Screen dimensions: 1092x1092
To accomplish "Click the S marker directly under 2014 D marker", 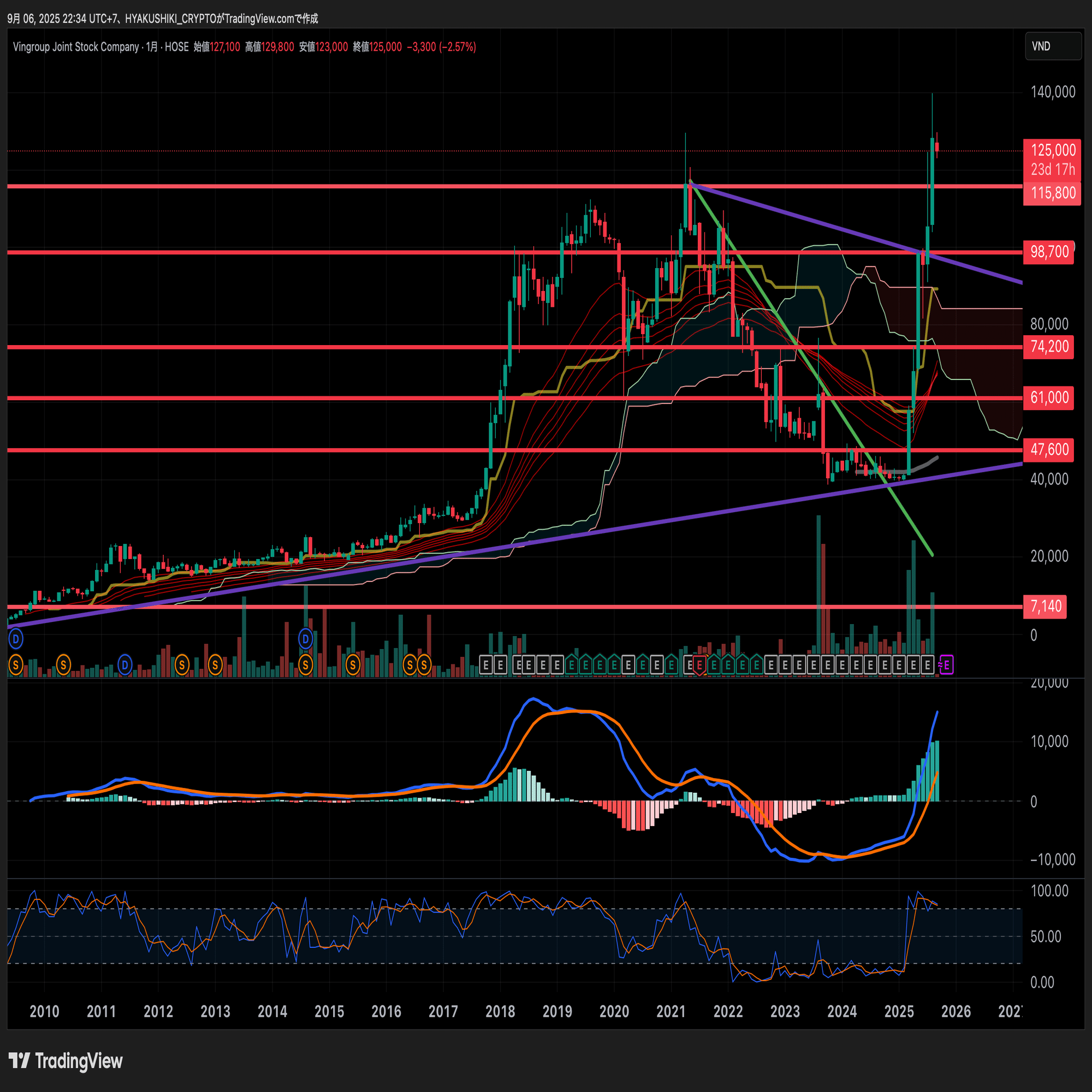I will click(x=305, y=665).
